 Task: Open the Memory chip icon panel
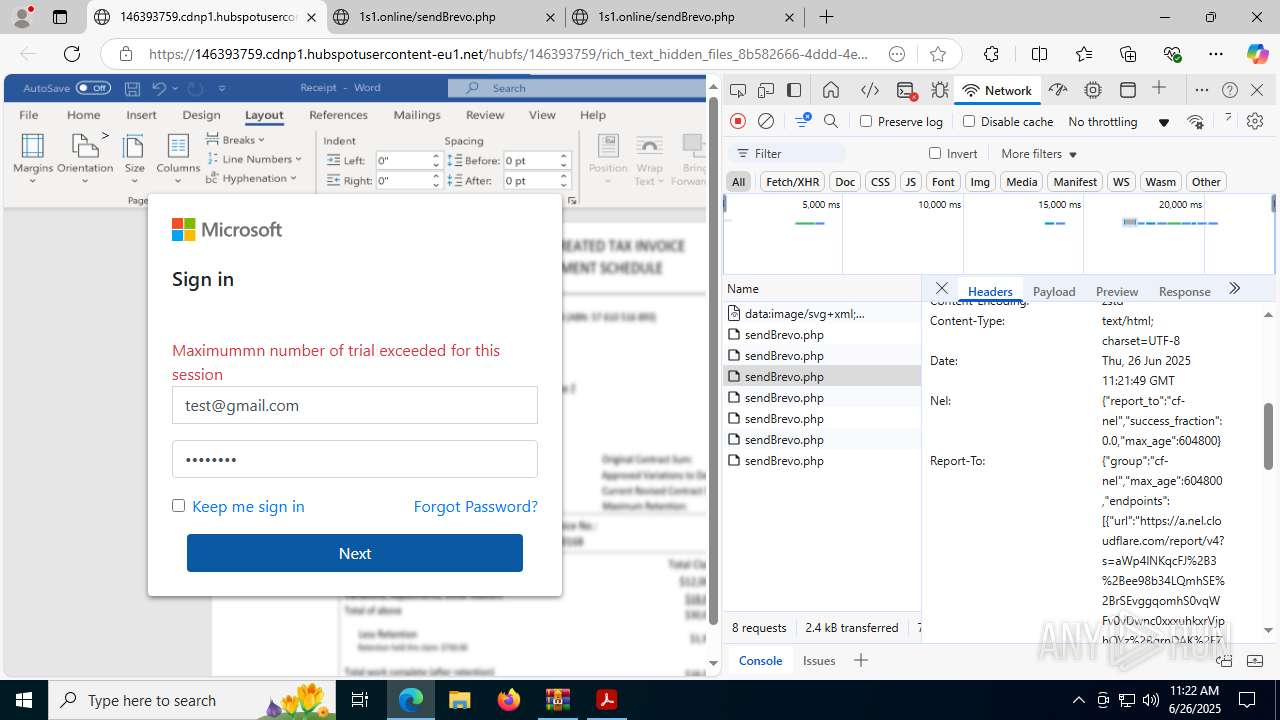click(x=1093, y=90)
